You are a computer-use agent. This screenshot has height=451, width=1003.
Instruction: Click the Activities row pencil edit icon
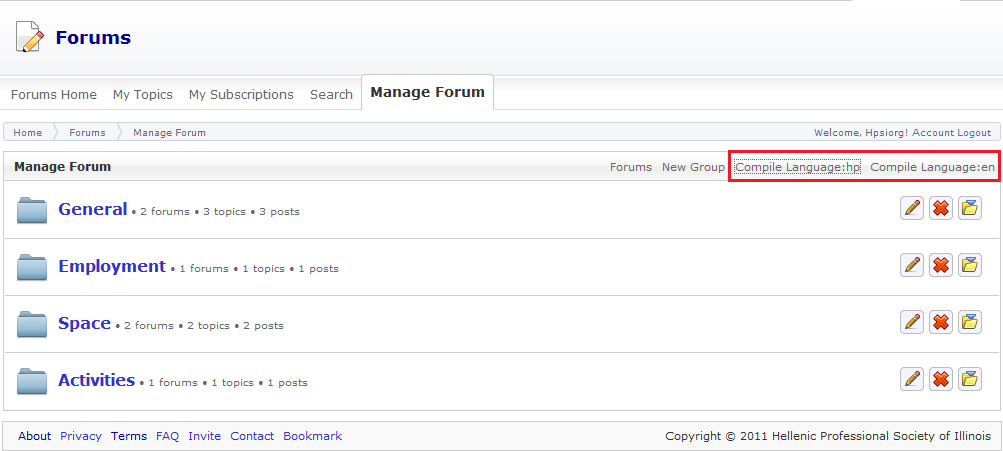click(912, 379)
